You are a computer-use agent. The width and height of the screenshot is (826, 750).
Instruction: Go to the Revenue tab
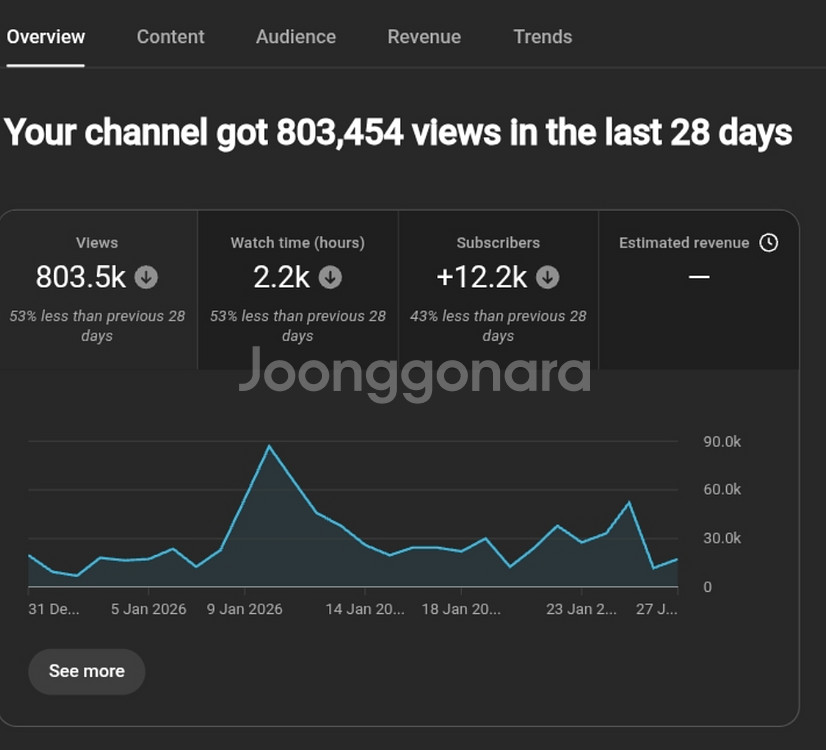(x=424, y=37)
